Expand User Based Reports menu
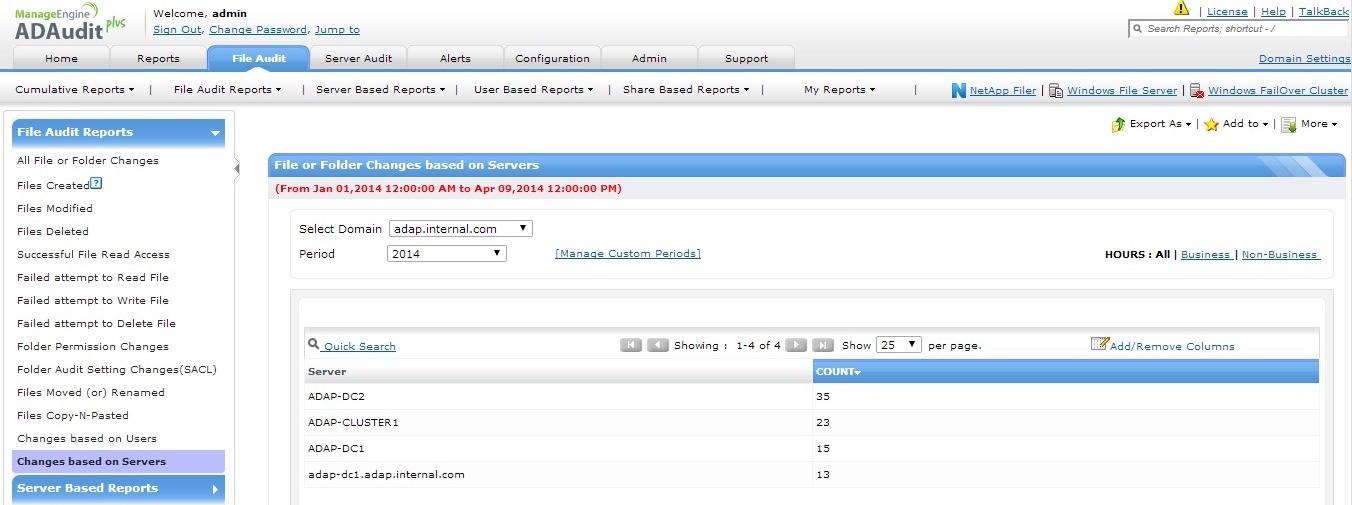 tap(533, 90)
